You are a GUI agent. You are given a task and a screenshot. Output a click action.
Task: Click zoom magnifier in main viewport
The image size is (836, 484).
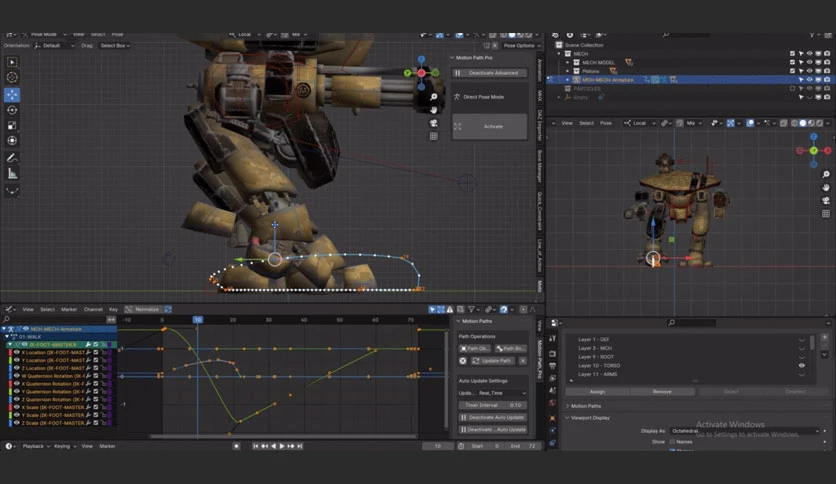433,96
